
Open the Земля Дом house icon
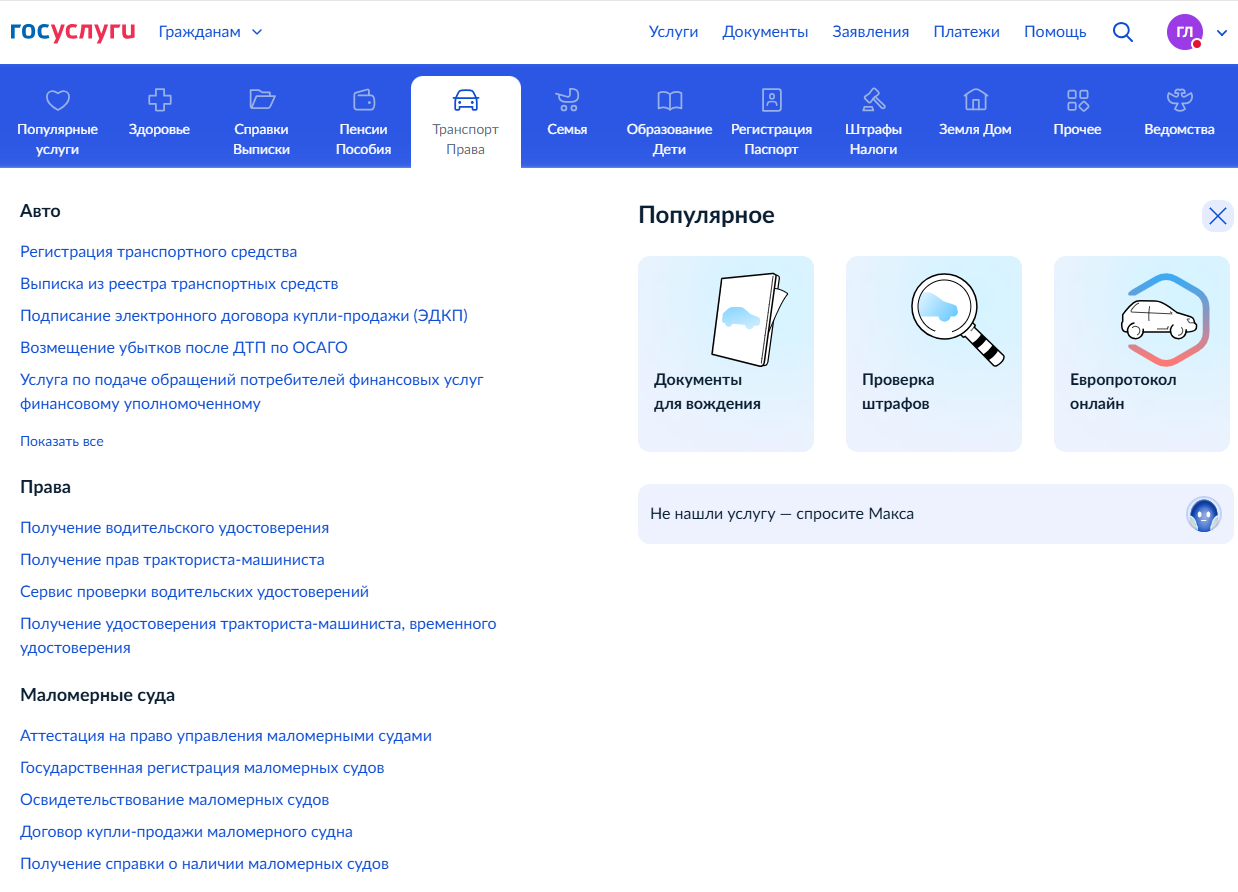click(x=975, y=99)
